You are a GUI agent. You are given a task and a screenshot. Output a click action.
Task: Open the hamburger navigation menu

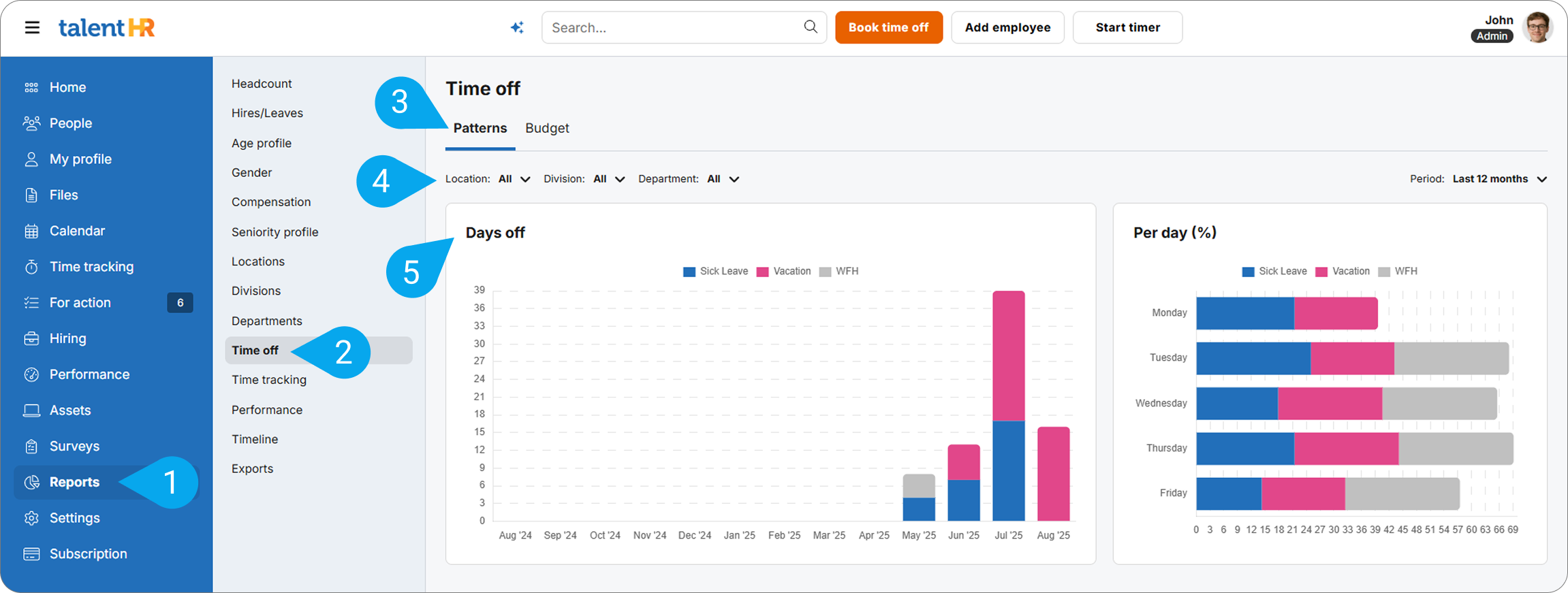tap(32, 27)
